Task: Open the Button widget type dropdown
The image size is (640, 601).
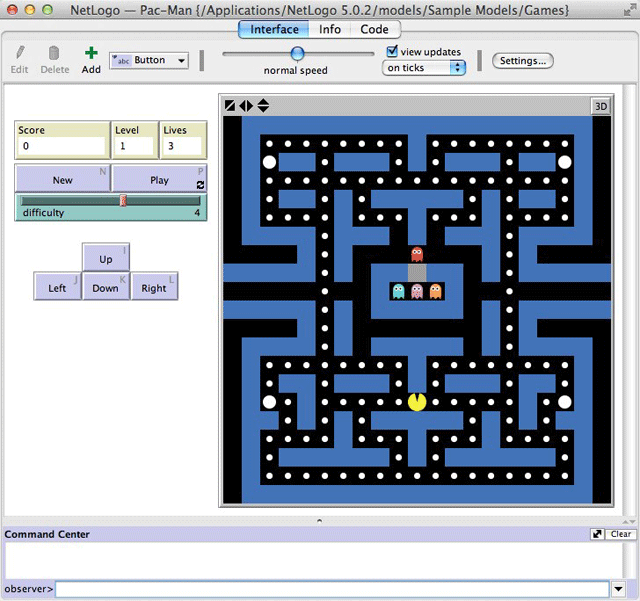Action: pos(149,60)
